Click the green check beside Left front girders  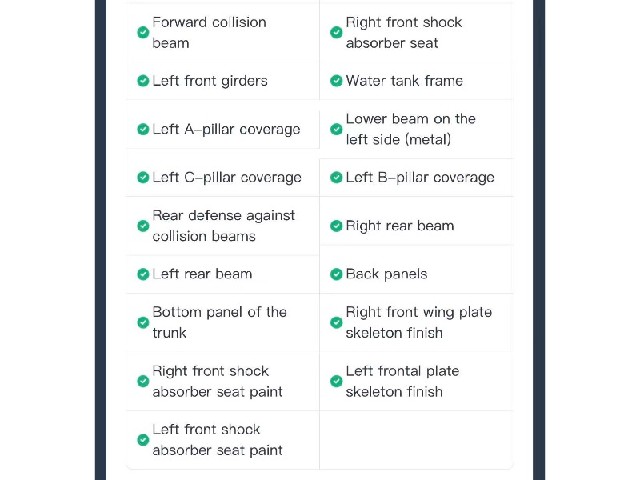pyautogui.click(x=143, y=81)
